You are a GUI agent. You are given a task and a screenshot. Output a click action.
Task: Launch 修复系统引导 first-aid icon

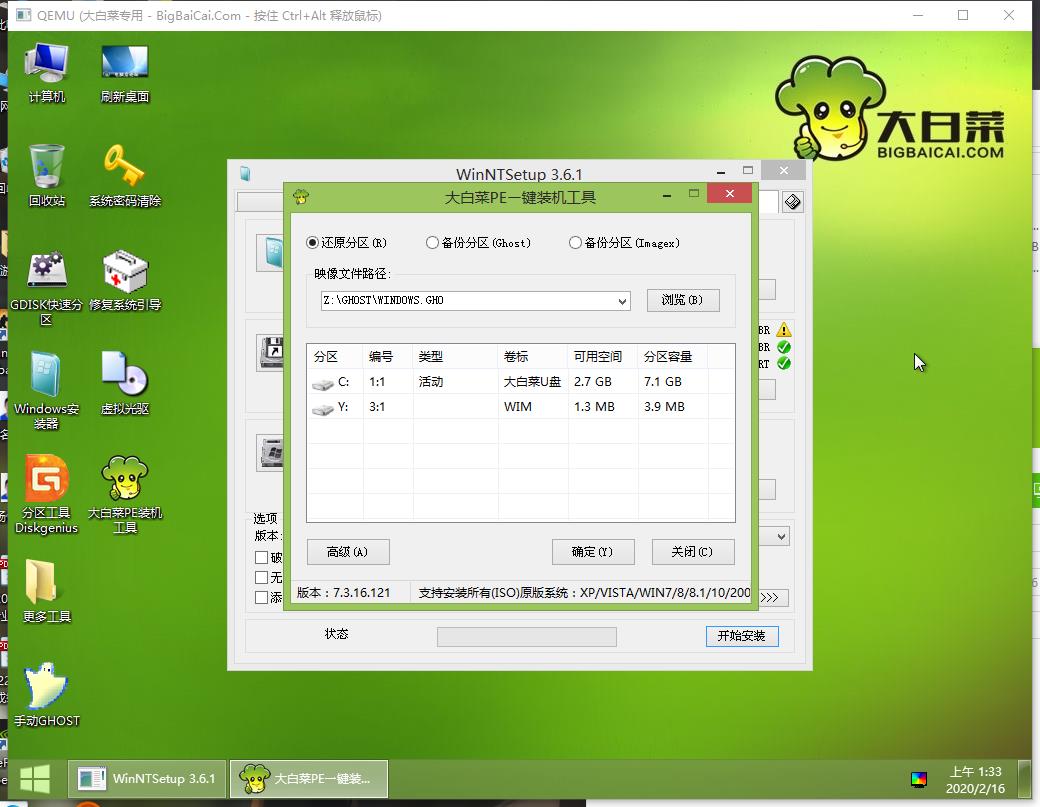coord(125,280)
